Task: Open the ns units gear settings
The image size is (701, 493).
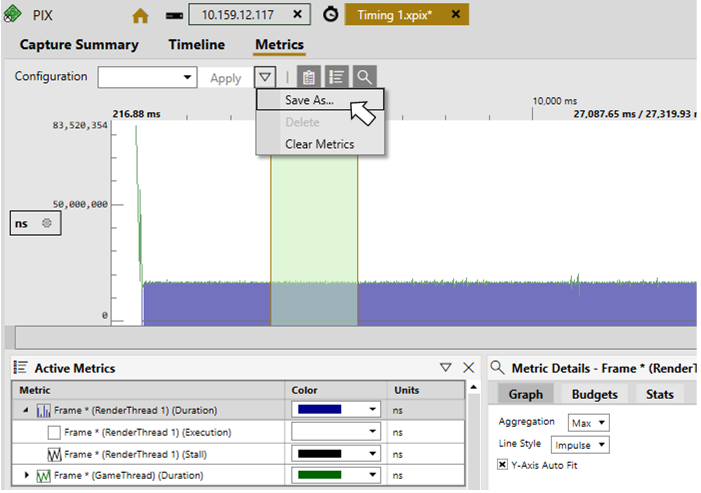Action: [x=46, y=223]
